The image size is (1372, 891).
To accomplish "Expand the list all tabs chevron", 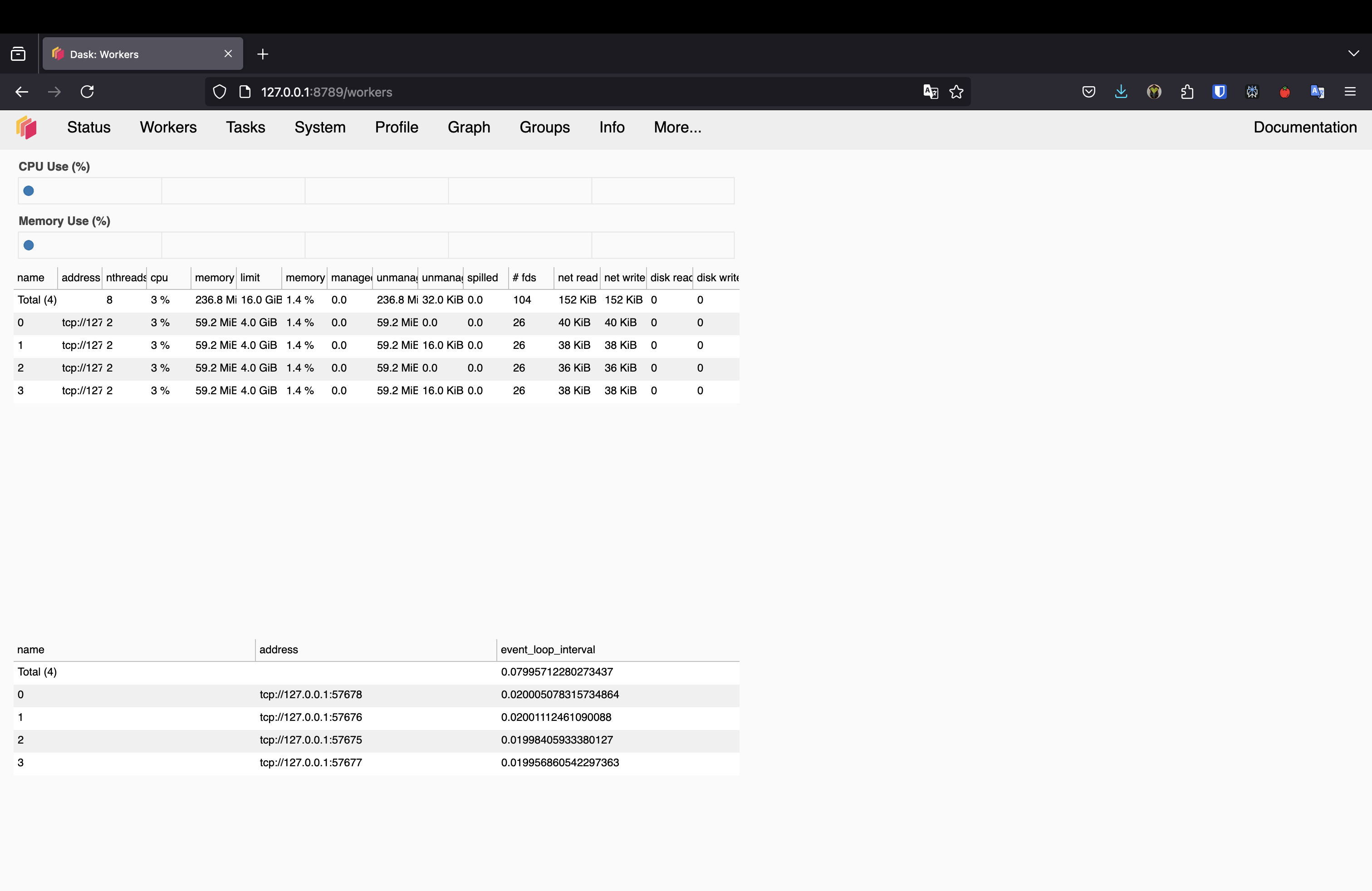I will [1353, 54].
